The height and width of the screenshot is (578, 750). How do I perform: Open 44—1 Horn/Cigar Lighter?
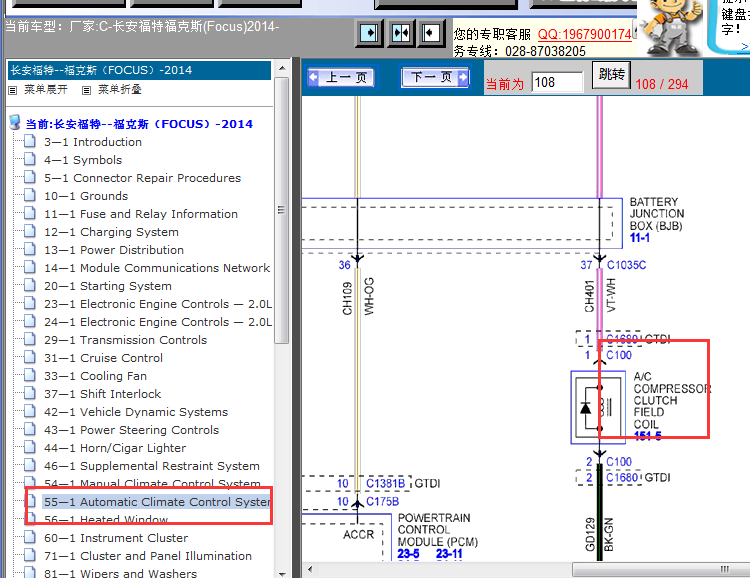[115, 448]
